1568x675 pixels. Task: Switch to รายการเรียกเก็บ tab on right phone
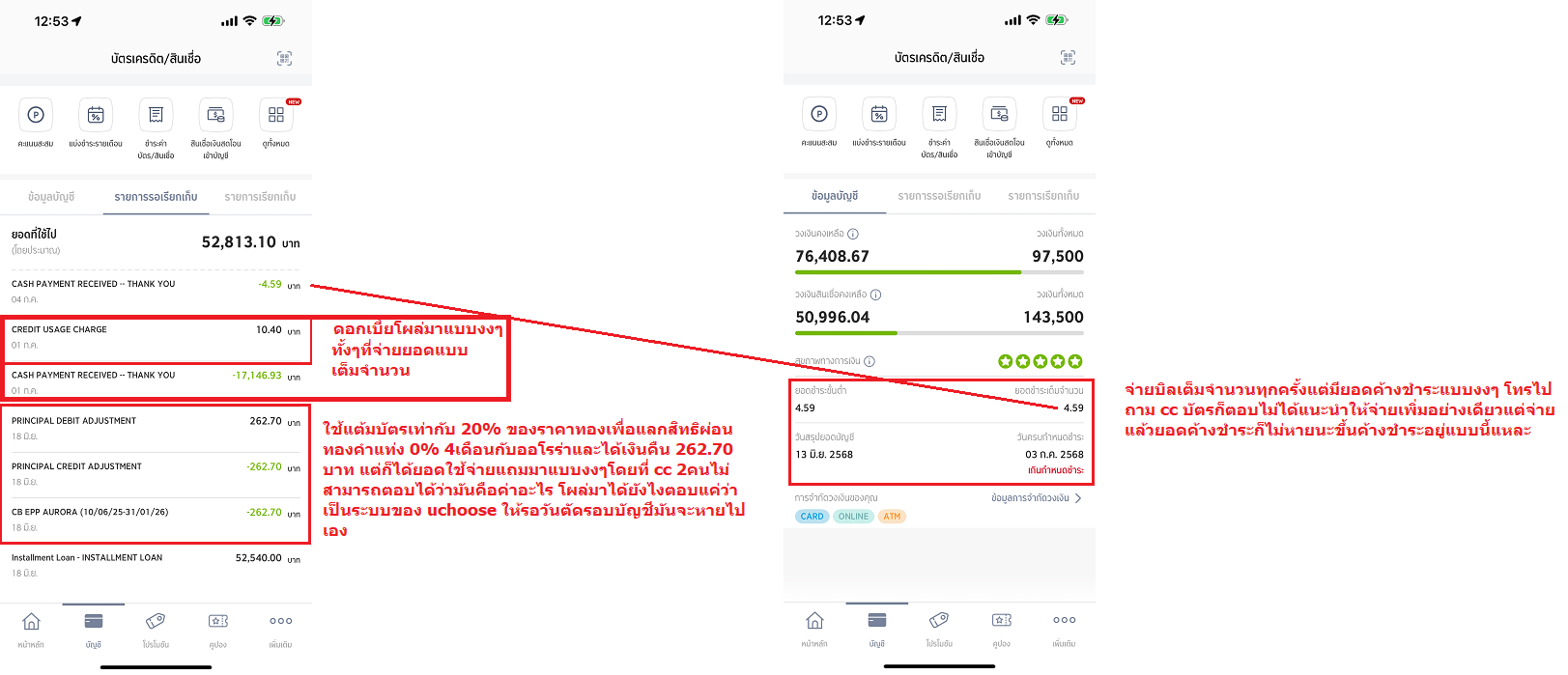[1043, 195]
